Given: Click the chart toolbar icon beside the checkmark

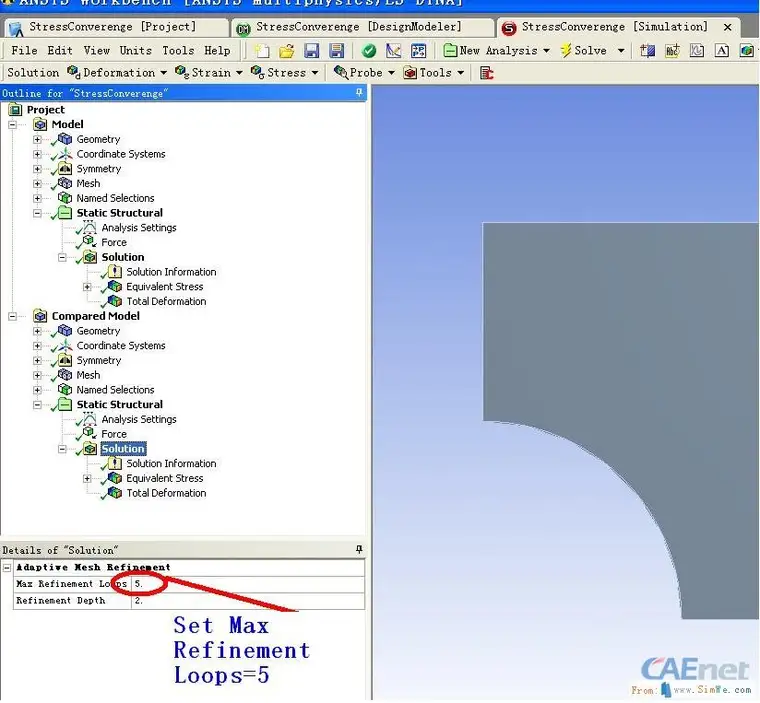Looking at the screenshot, I should coord(394,50).
